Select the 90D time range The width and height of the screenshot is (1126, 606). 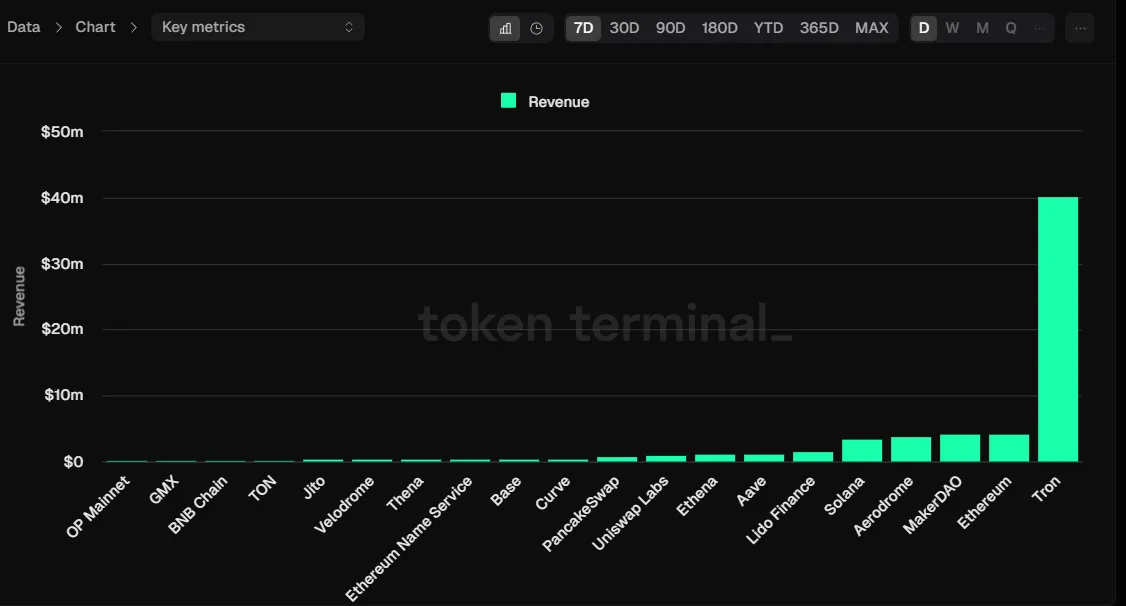(670, 28)
